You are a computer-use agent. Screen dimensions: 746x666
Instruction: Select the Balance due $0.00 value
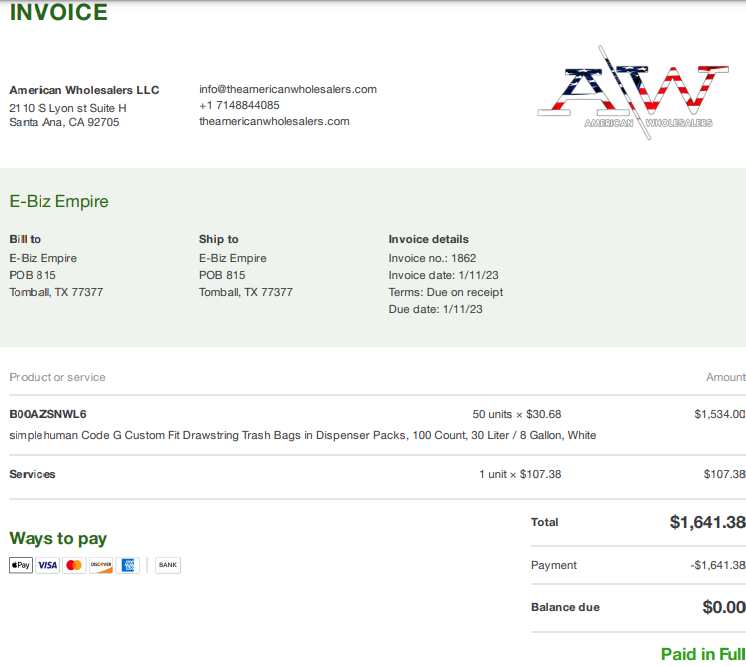pos(724,607)
